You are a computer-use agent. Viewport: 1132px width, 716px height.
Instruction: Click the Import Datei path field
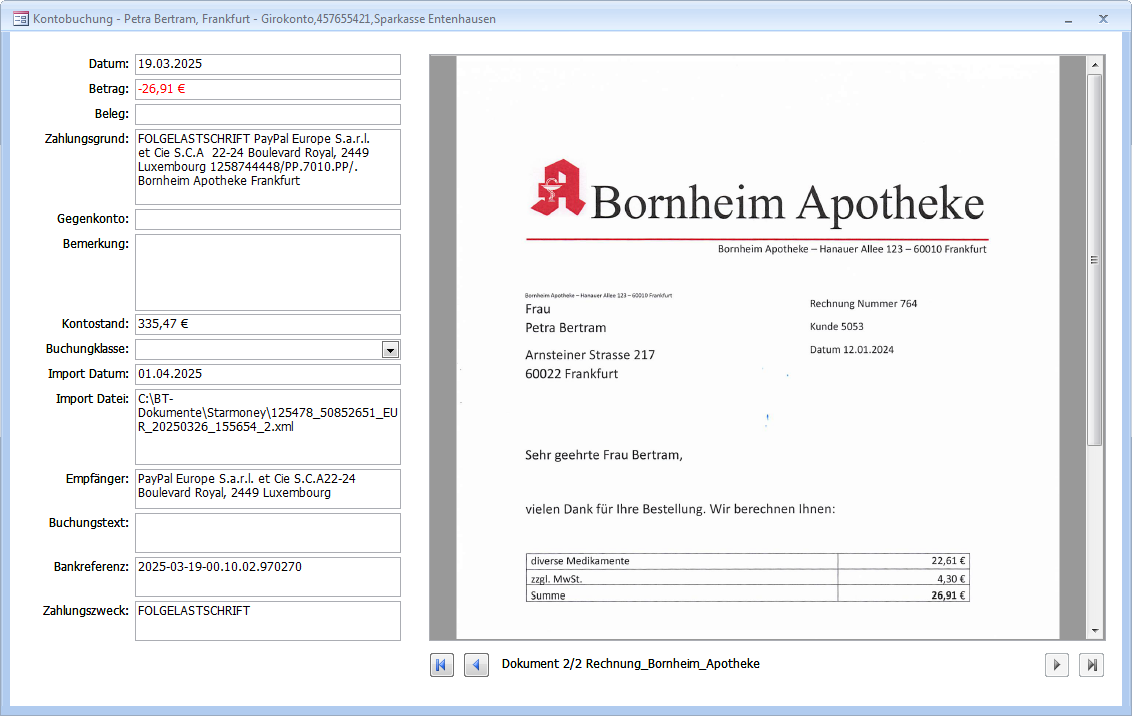coord(268,427)
